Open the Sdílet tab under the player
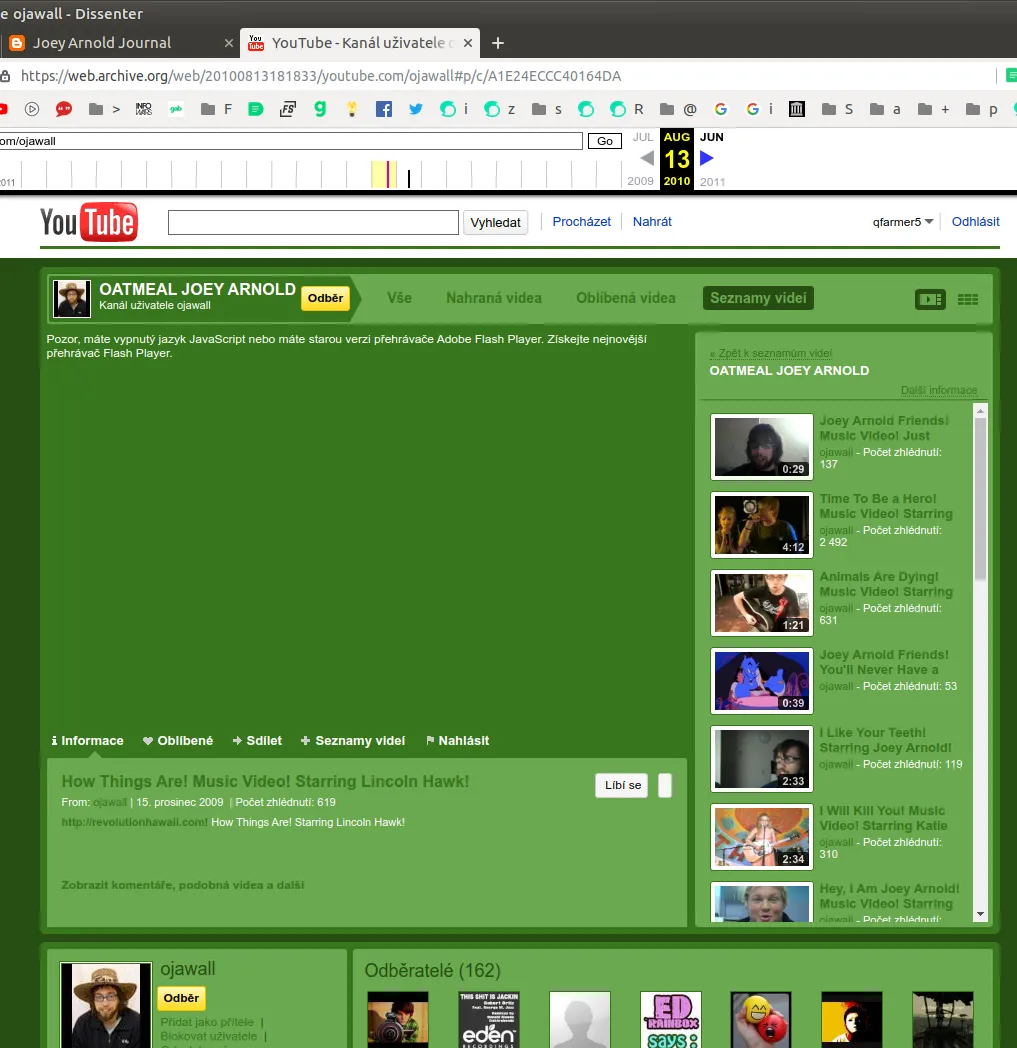The height and width of the screenshot is (1048, 1017). [257, 741]
